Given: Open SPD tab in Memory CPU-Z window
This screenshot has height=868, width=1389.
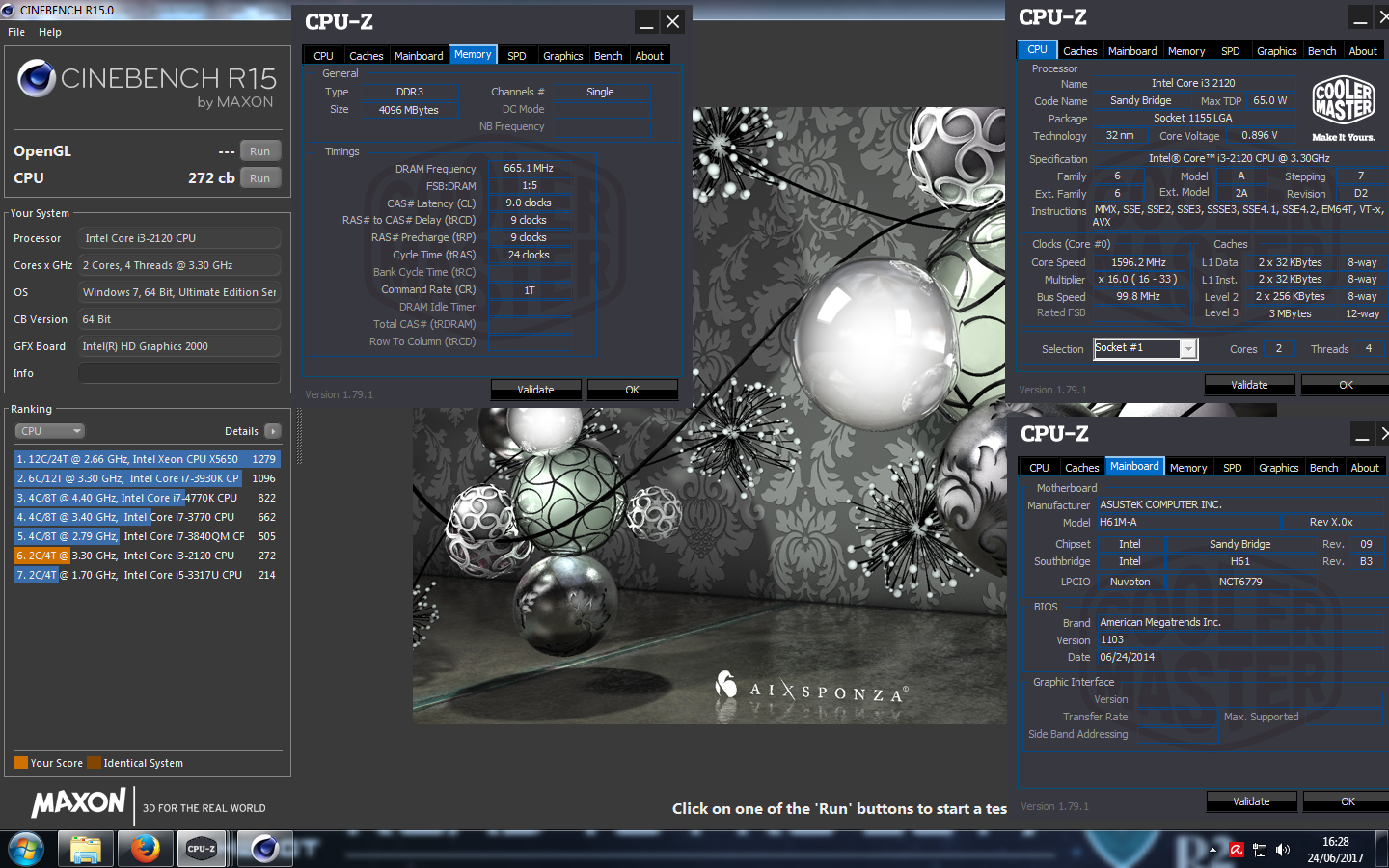Looking at the screenshot, I should pyautogui.click(x=517, y=56).
